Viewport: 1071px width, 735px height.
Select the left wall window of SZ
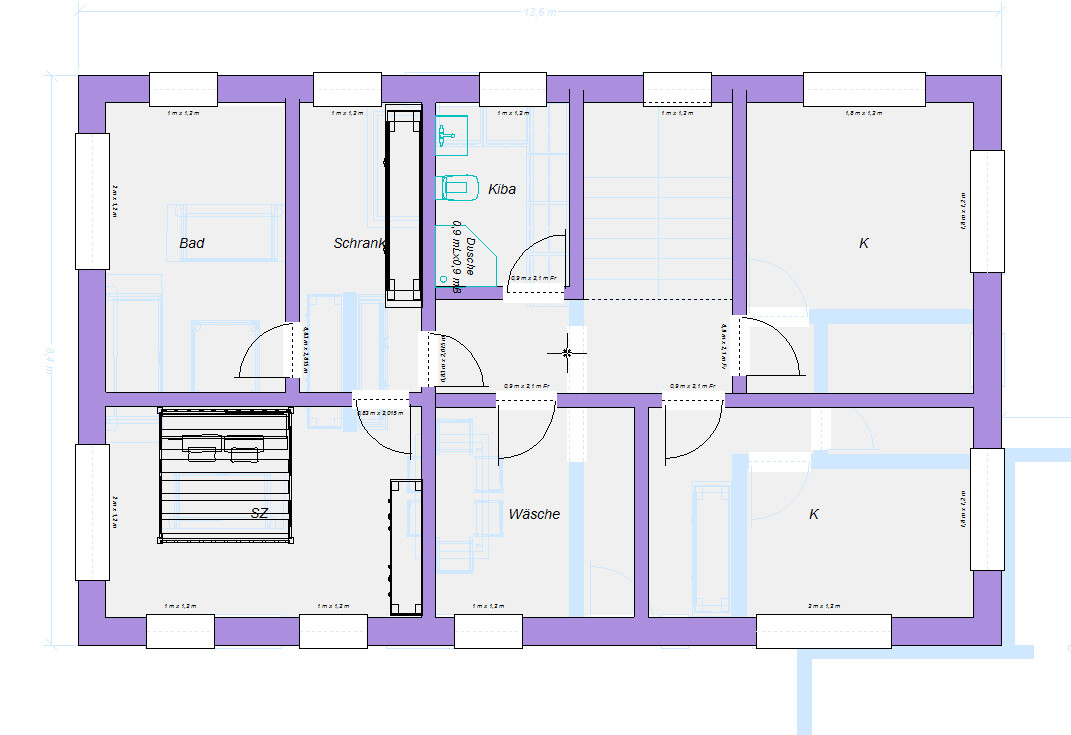point(92,512)
